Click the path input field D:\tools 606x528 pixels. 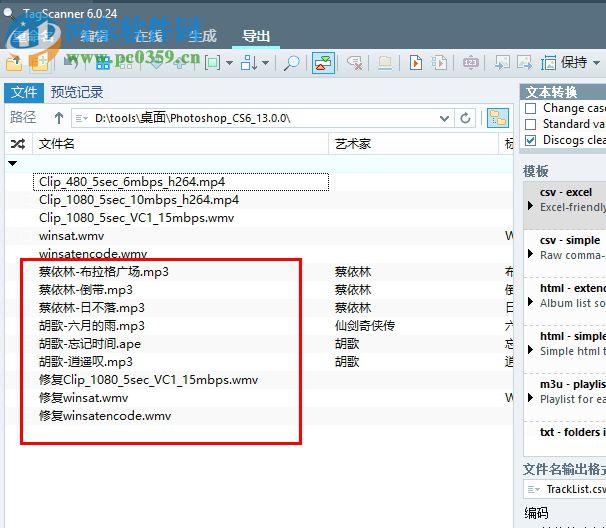coord(263,118)
